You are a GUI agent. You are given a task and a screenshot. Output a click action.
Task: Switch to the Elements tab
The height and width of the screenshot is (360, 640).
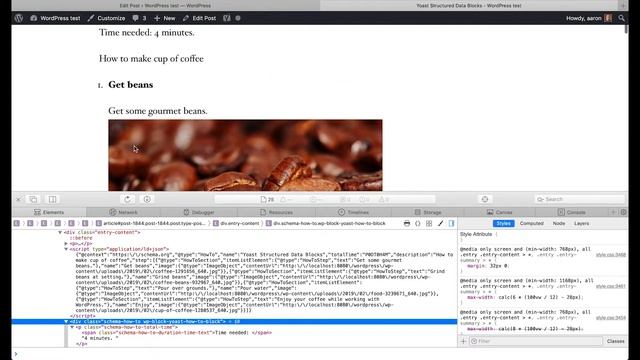(x=49, y=212)
